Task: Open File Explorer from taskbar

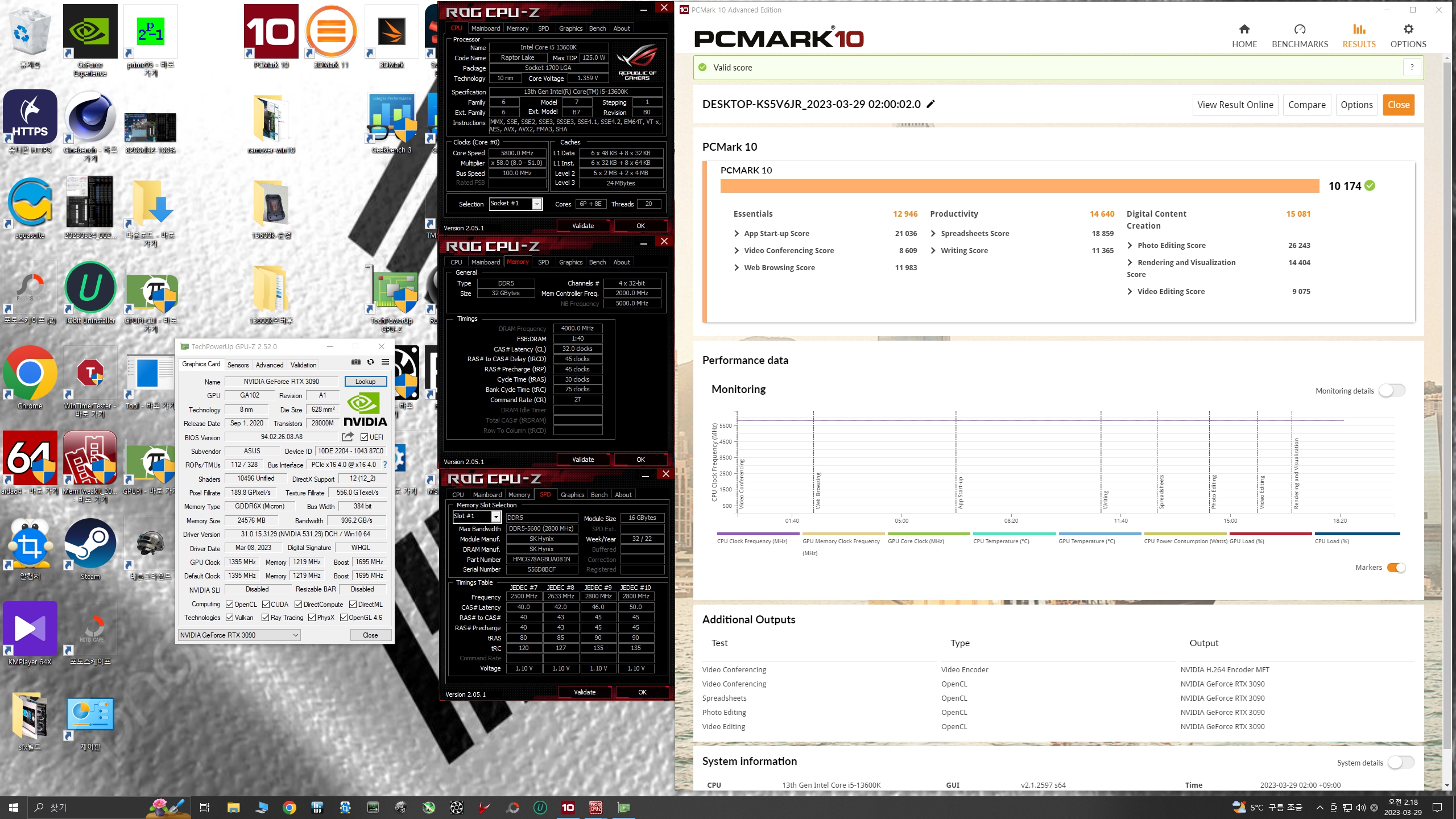Action: 233,807
